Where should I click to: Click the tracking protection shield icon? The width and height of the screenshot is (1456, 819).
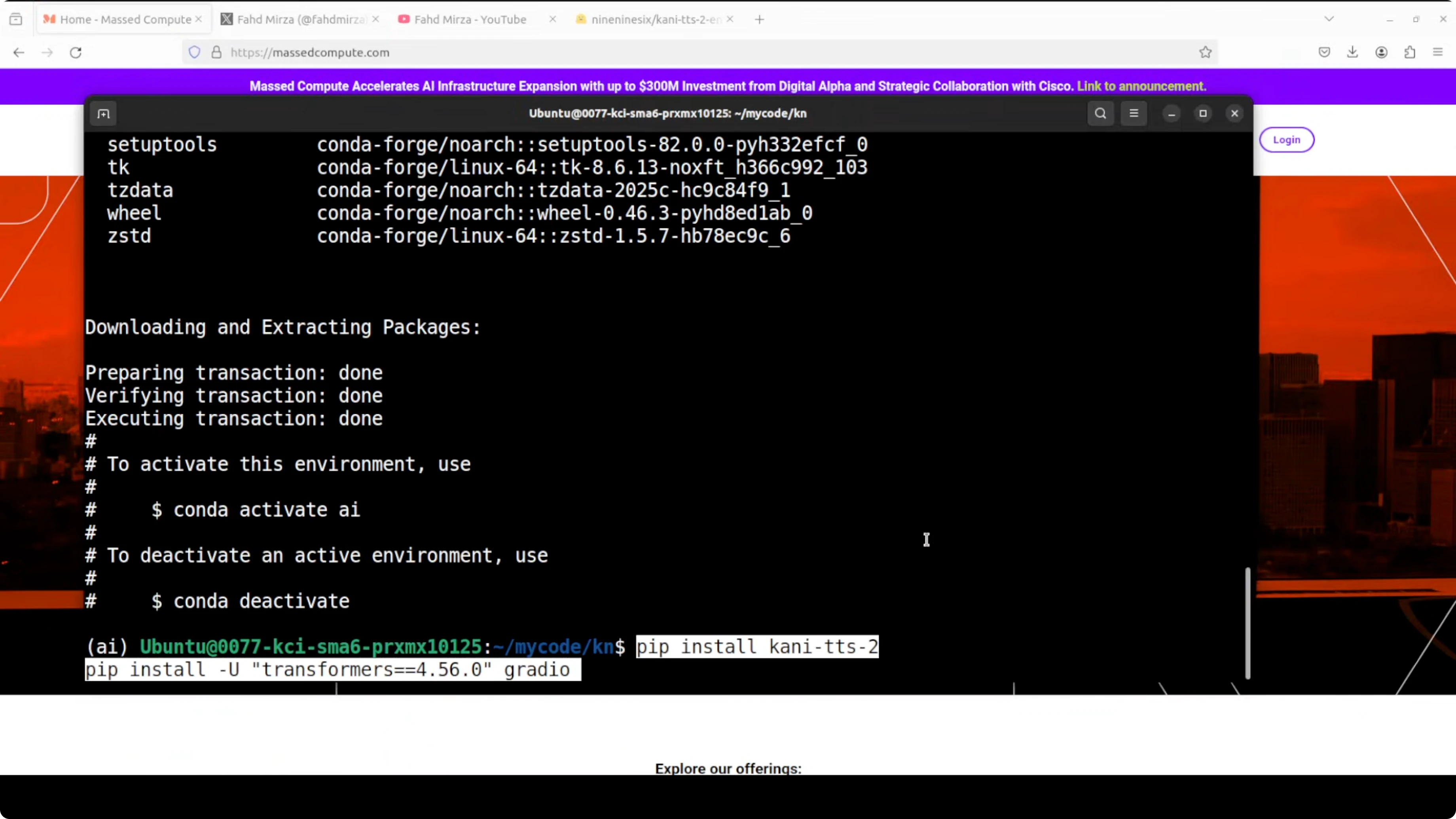pyautogui.click(x=194, y=52)
